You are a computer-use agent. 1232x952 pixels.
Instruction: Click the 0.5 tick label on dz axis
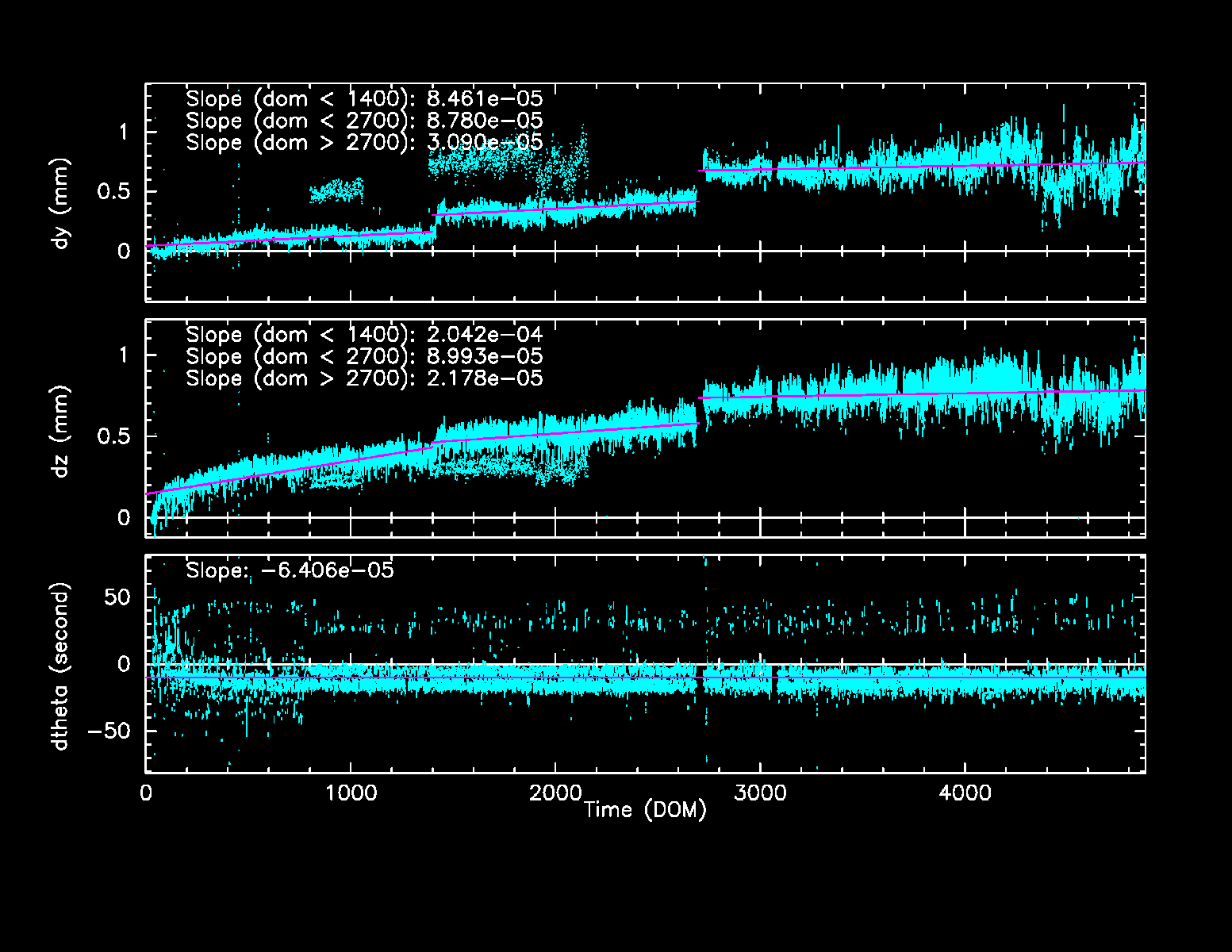coord(113,436)
